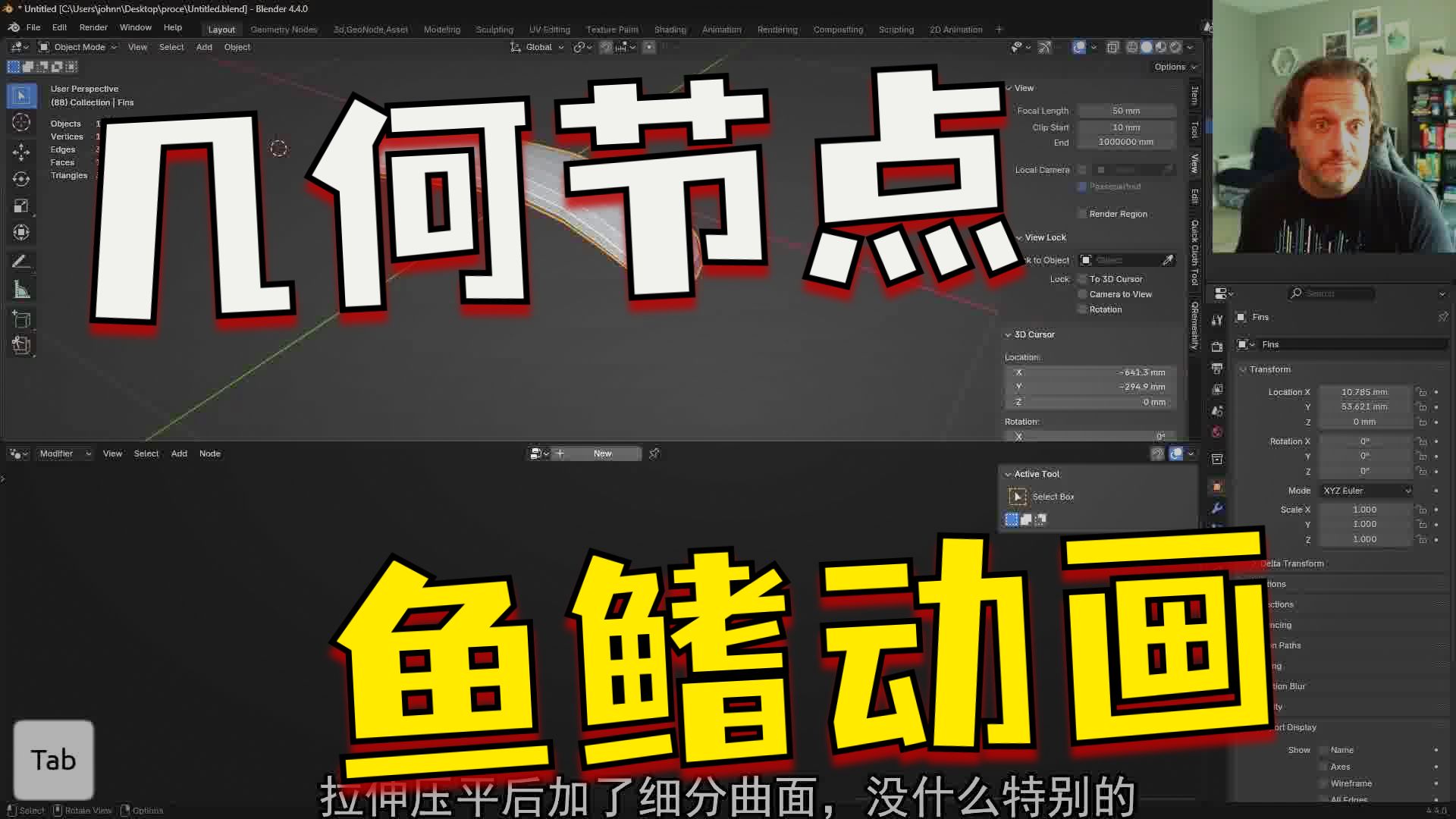
Task: Open the Collection properties tab icon
Action: pos(1217,459)
